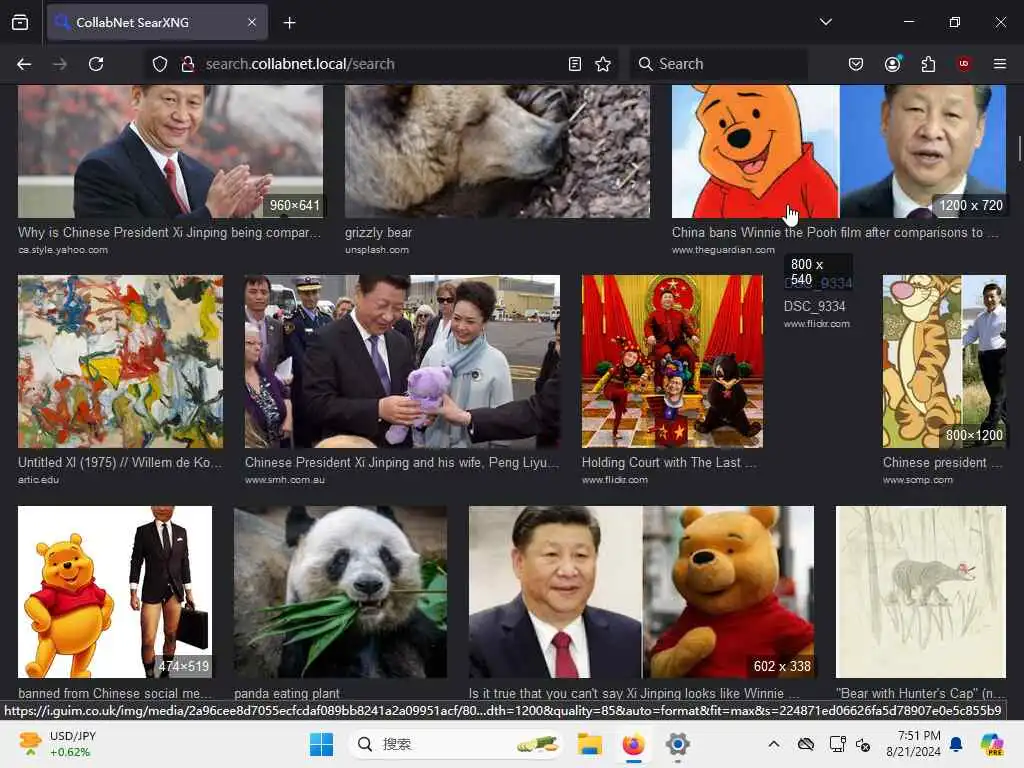1024x768 pixels.
Task: Open the uBlock Origin extension icon
Action: (964, 64)
